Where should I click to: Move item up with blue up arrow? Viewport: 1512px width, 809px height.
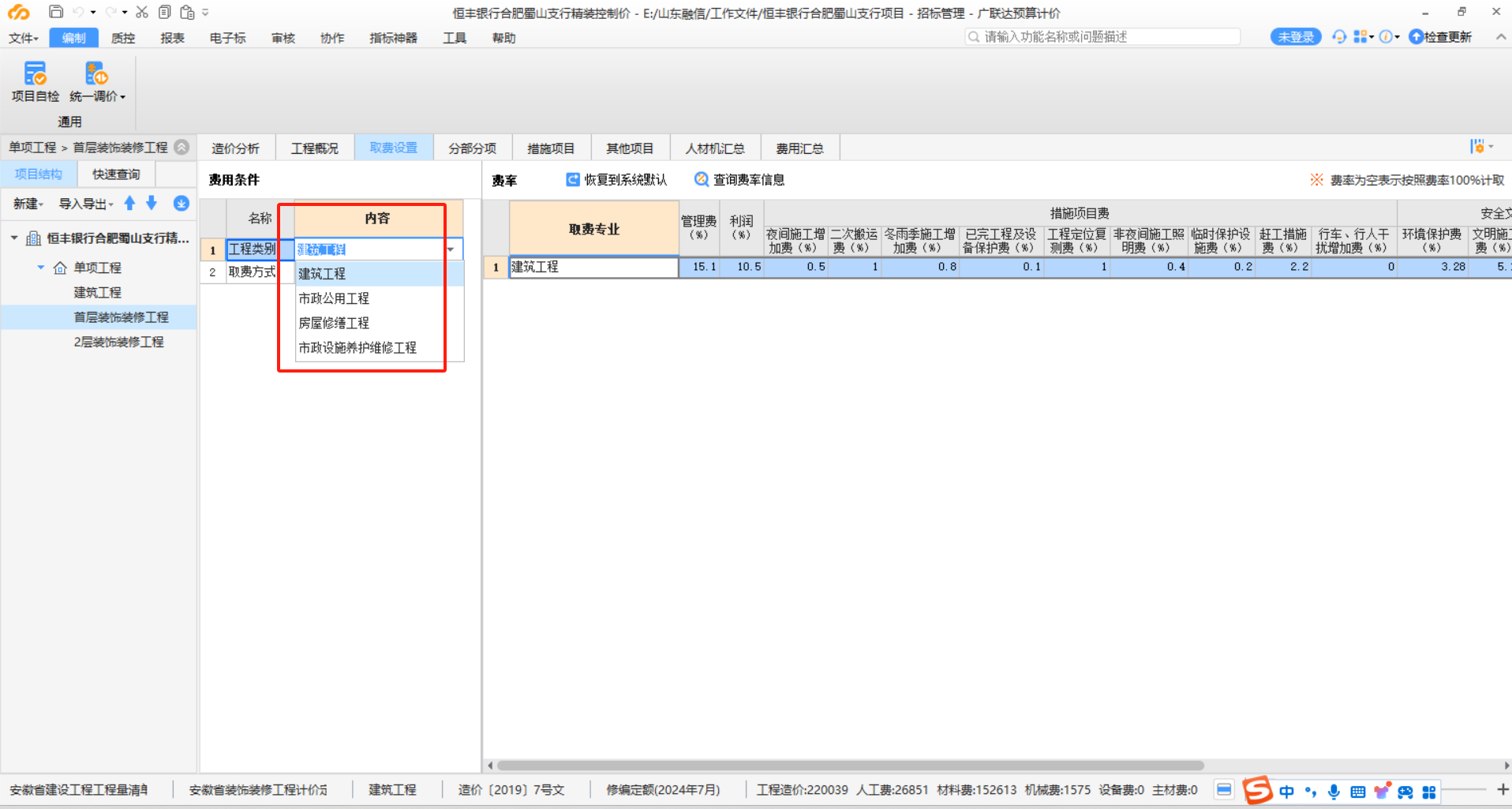tap(129, 203)
